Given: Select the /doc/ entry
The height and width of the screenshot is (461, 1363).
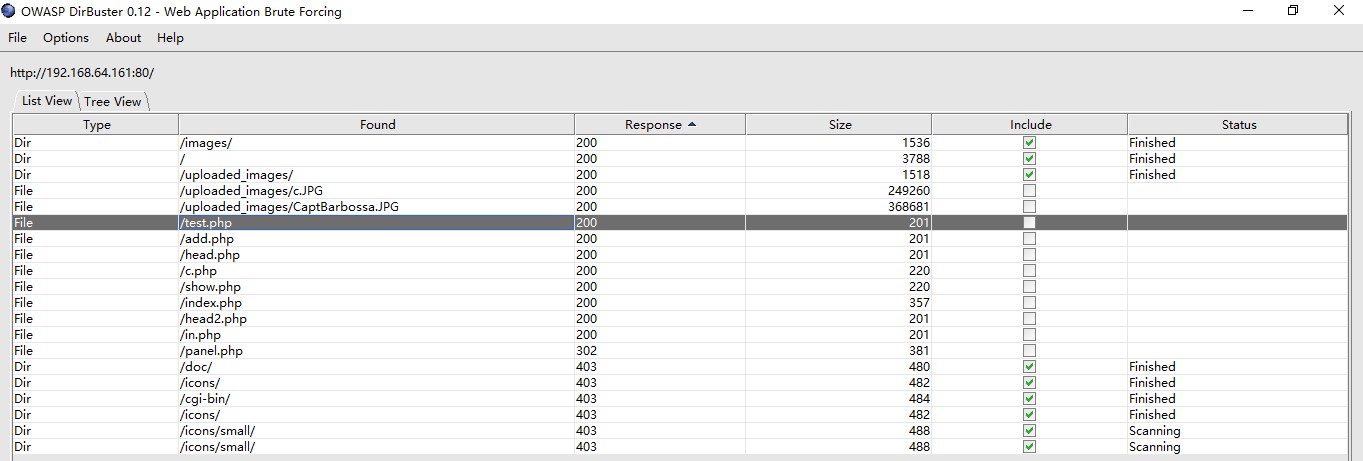Looking at the screenshot, I should click(196, 367).
